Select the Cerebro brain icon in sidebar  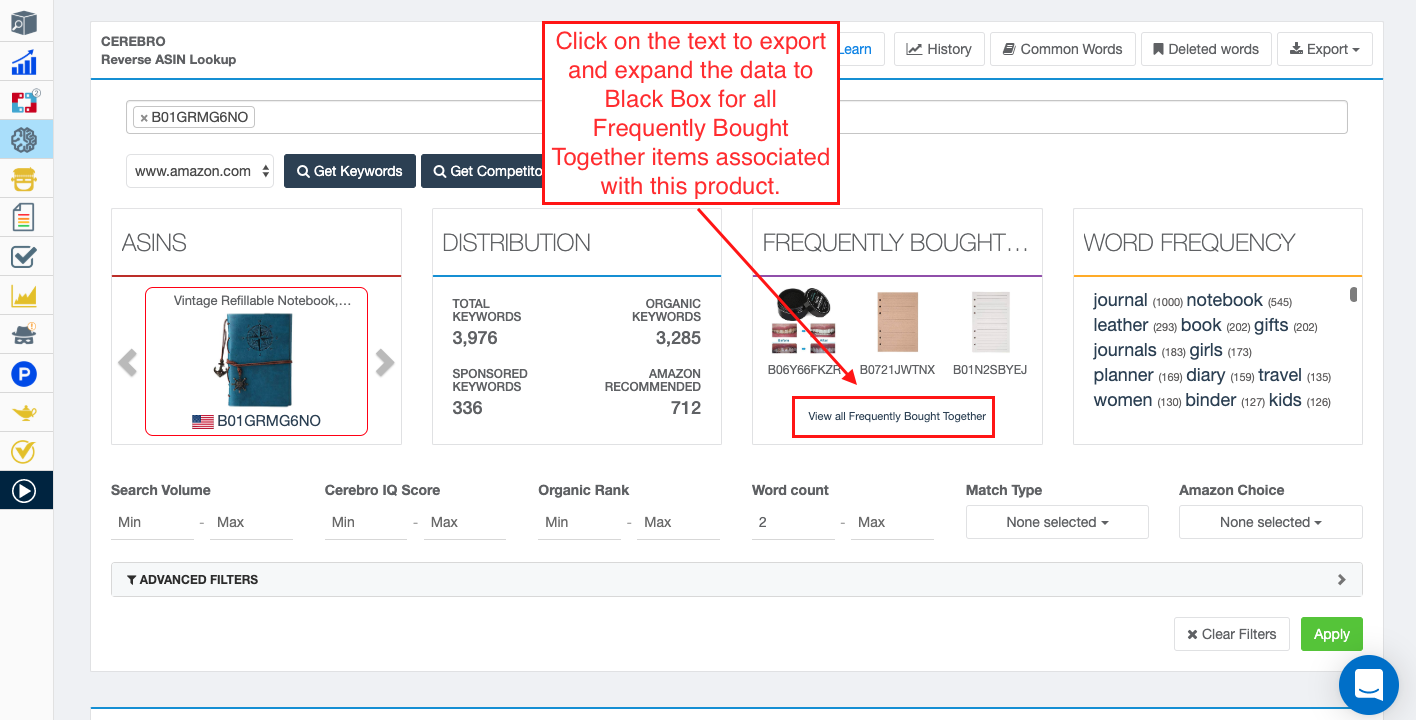point(24,140)
